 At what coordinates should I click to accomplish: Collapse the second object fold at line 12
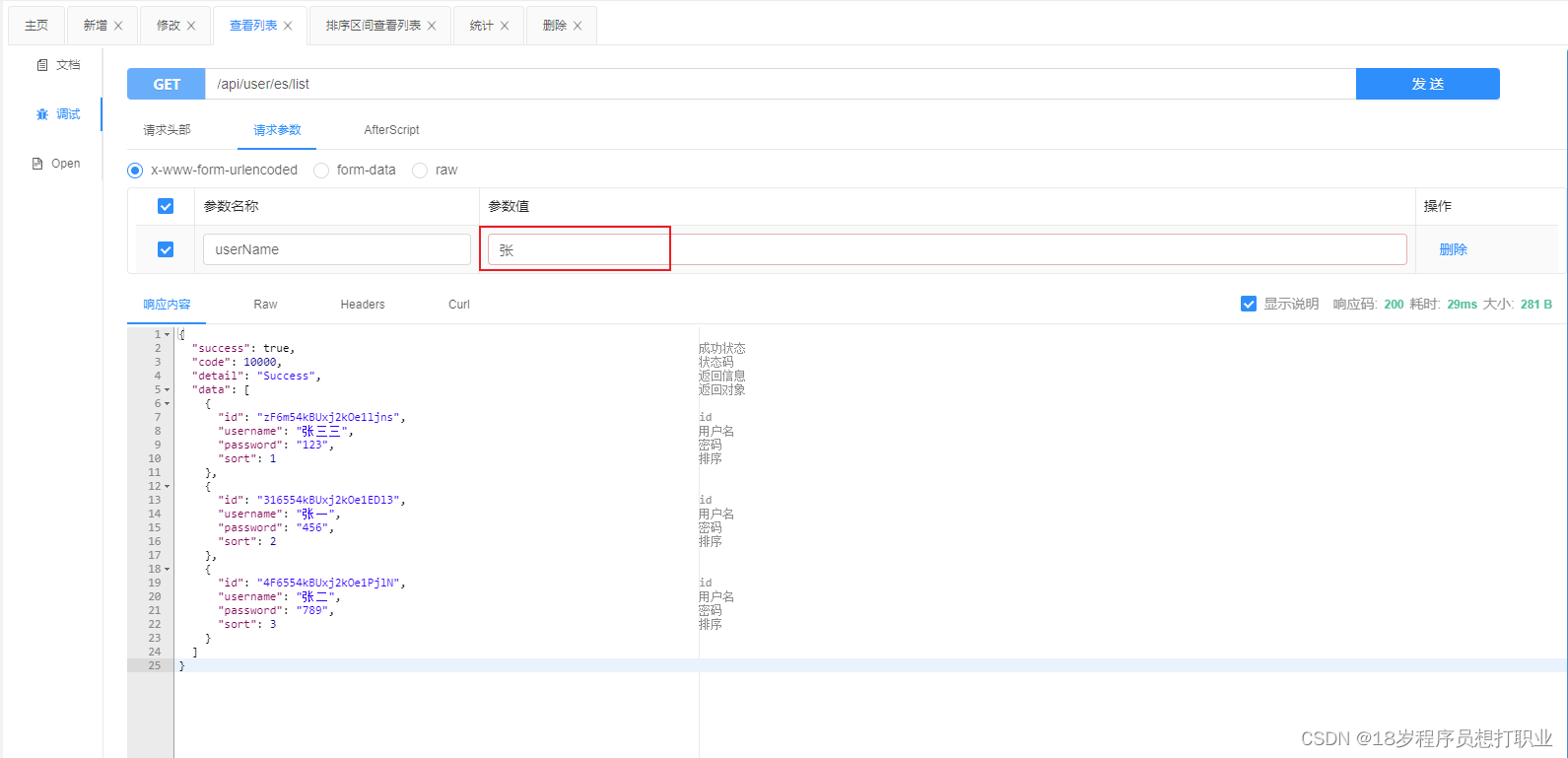point(168,487)
